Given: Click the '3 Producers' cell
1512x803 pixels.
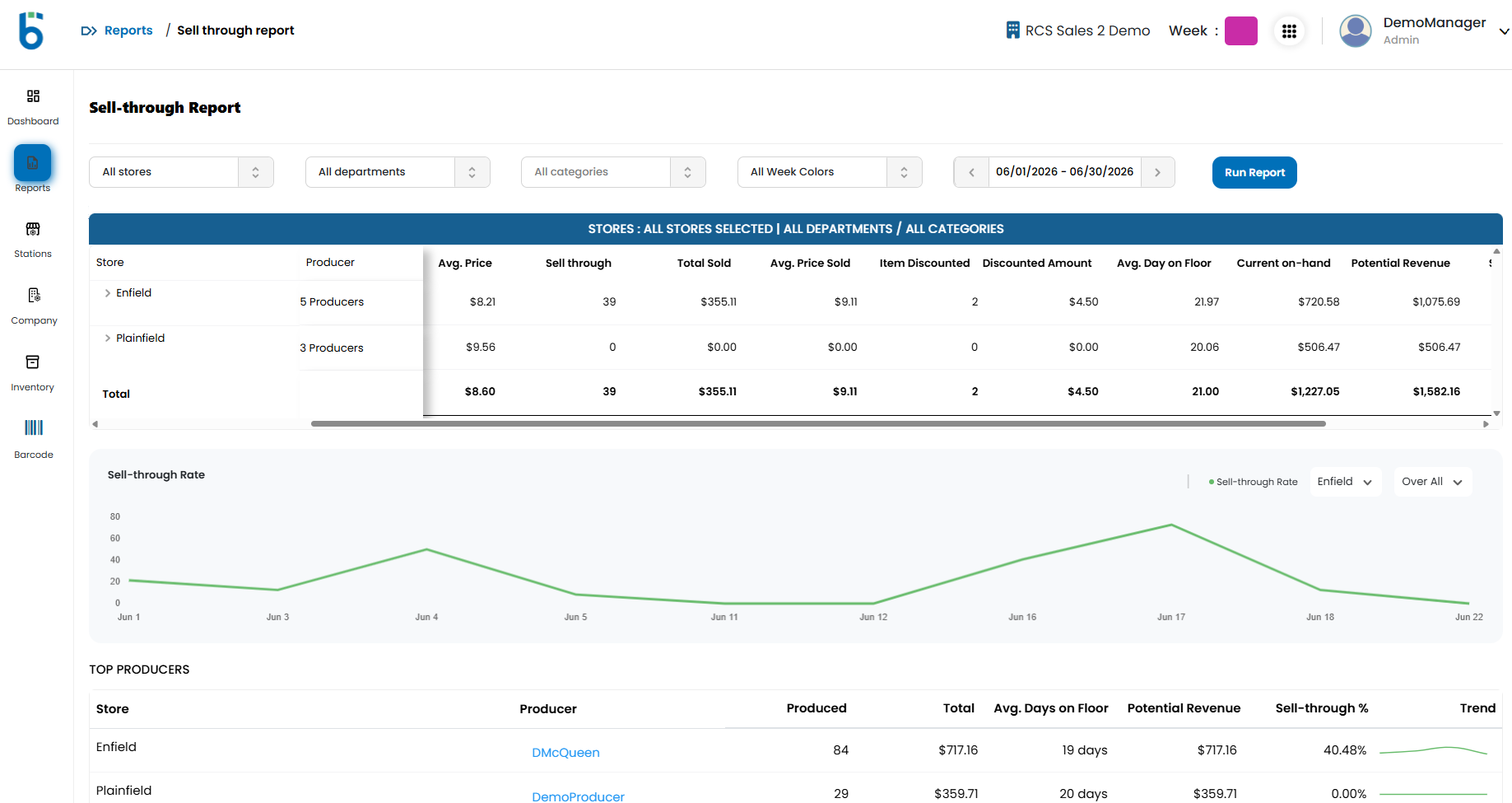Looking at the screenshot, I should coord(332,348).
